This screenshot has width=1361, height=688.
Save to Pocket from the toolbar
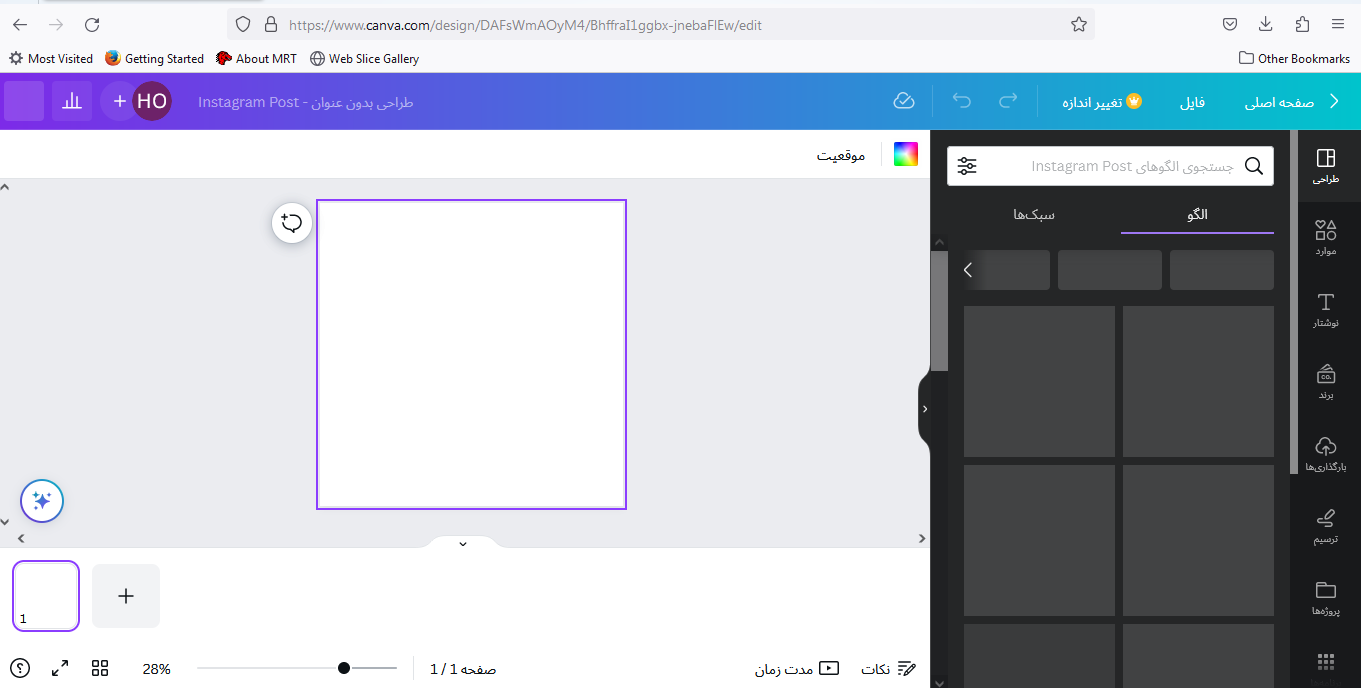[x=1229, y=24]
